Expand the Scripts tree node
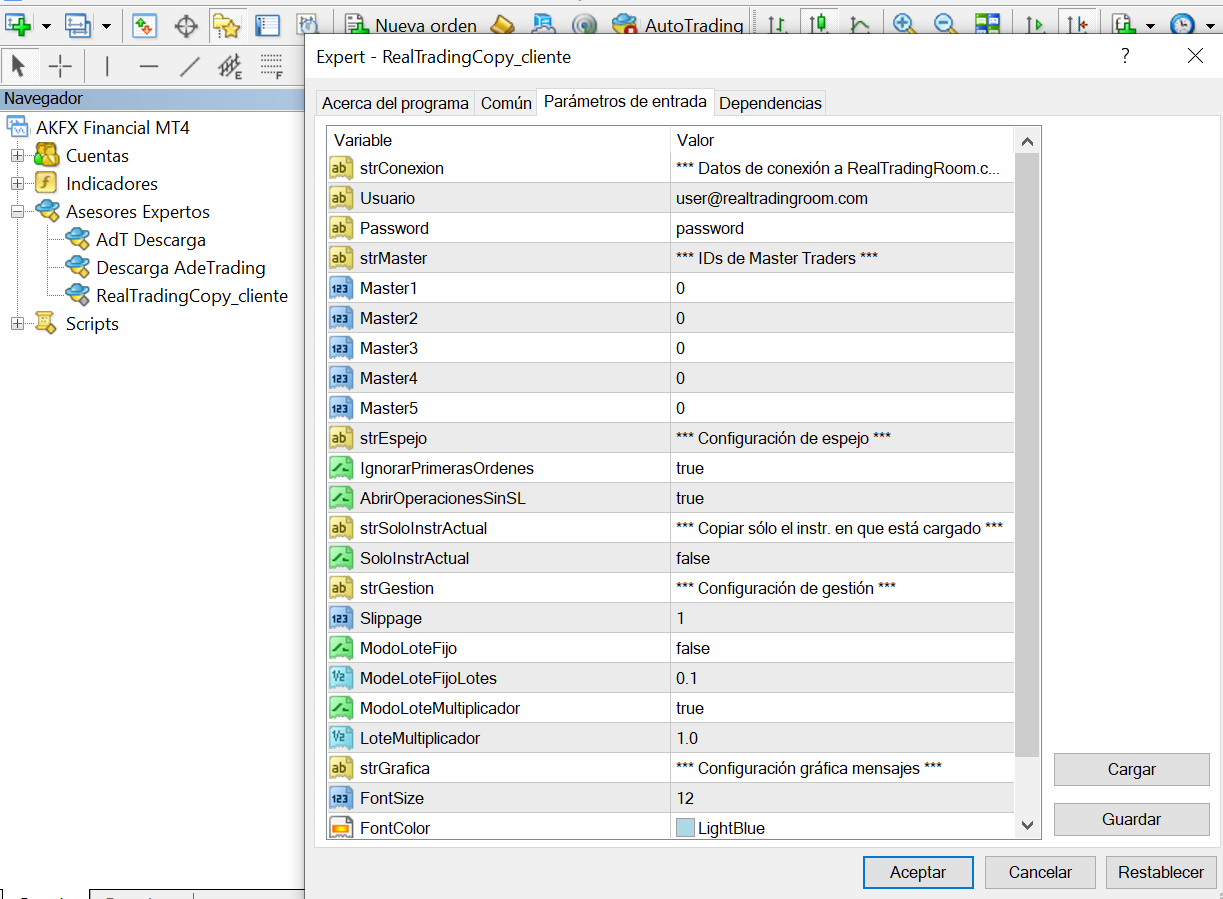This screenshot has width=1223, height=899. click(x=17, y=324)
